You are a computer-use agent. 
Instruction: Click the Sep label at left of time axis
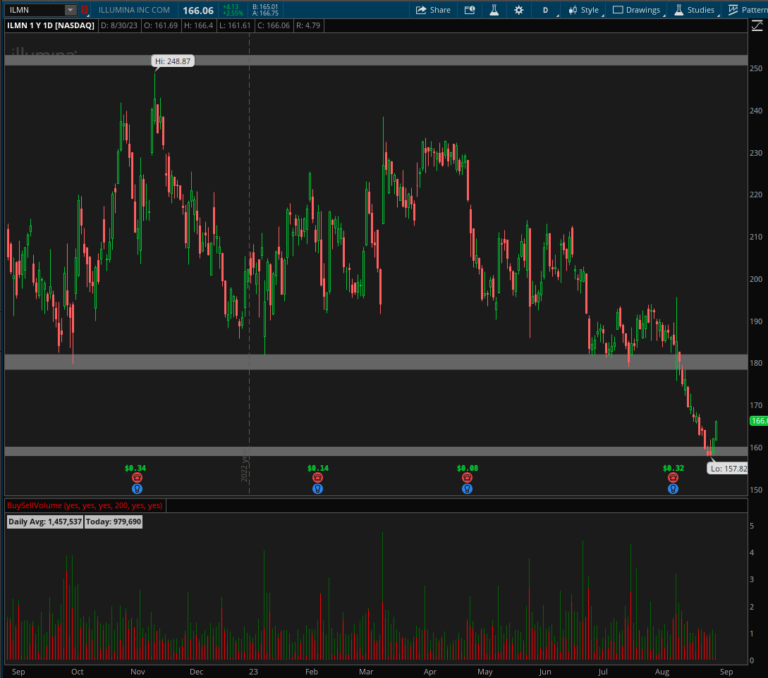(x=18, y=672)
